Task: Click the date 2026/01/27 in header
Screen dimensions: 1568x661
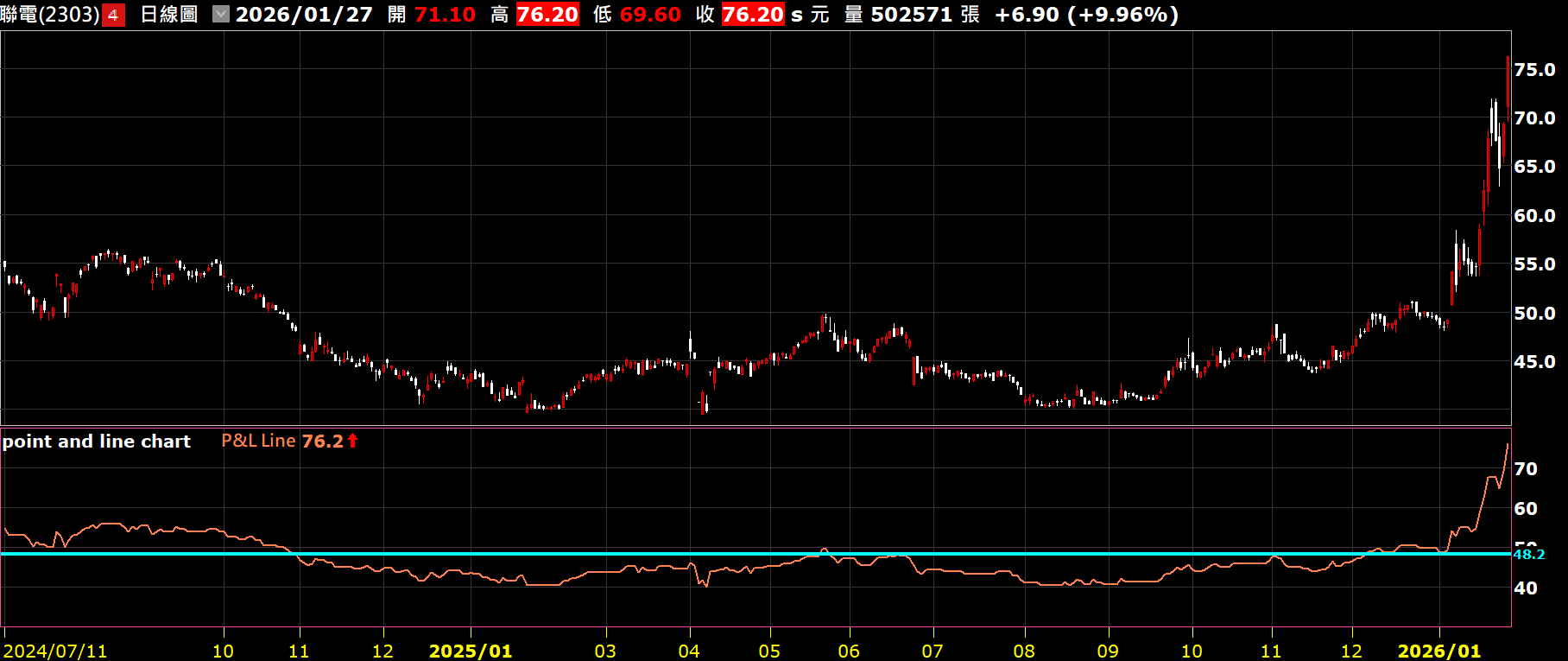Action: pos(304,15)
